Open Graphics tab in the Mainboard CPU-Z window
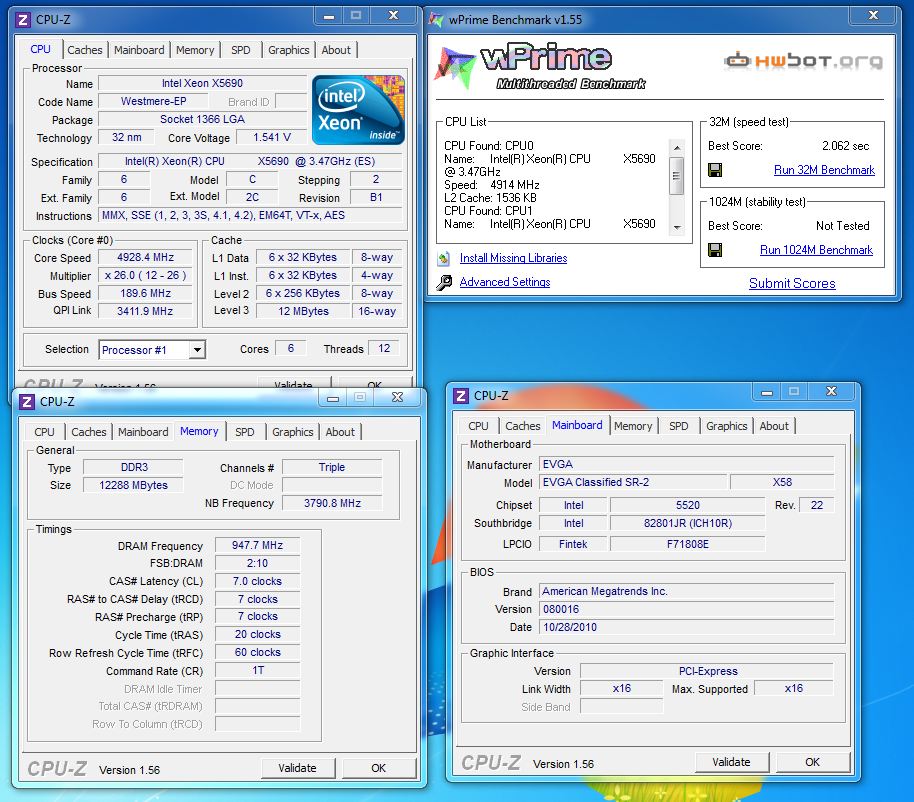Image resolution: width=914 pixels, height=802 pixels. pos(726,426)
